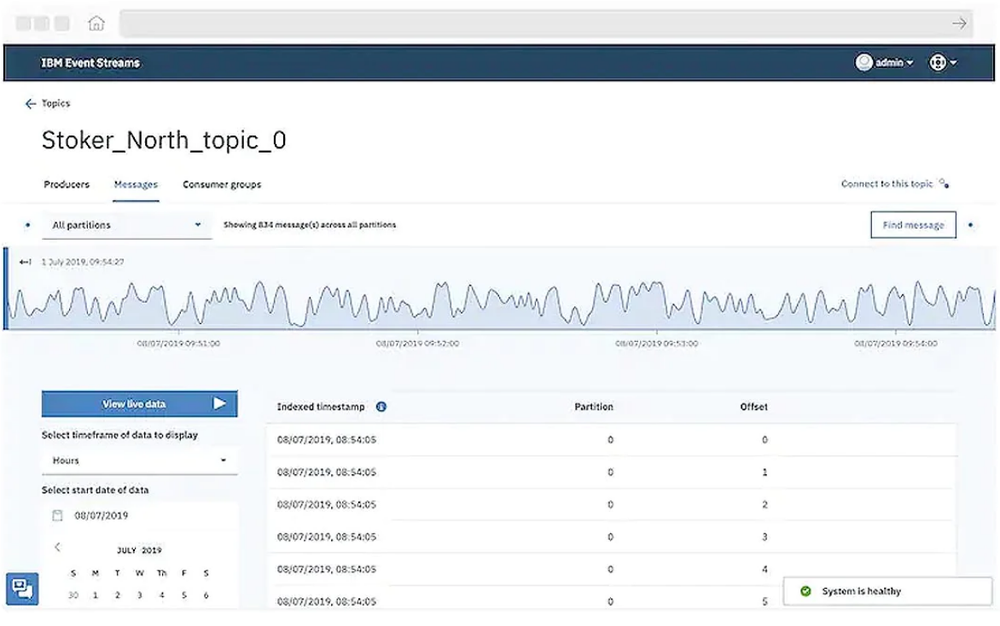Click the jump-to-start arrow icon on timeline
1000x626 pixels.
click(x=25, y=262)
